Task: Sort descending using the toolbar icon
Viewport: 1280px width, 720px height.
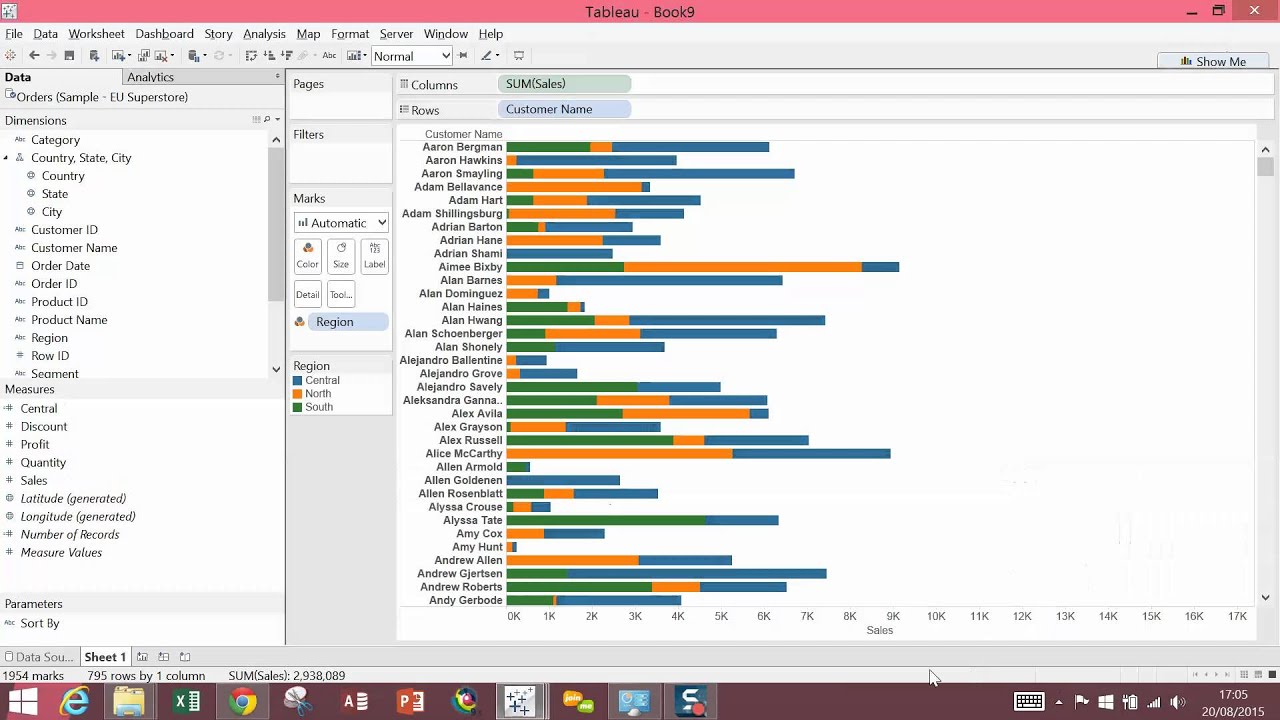Action: 287,56
